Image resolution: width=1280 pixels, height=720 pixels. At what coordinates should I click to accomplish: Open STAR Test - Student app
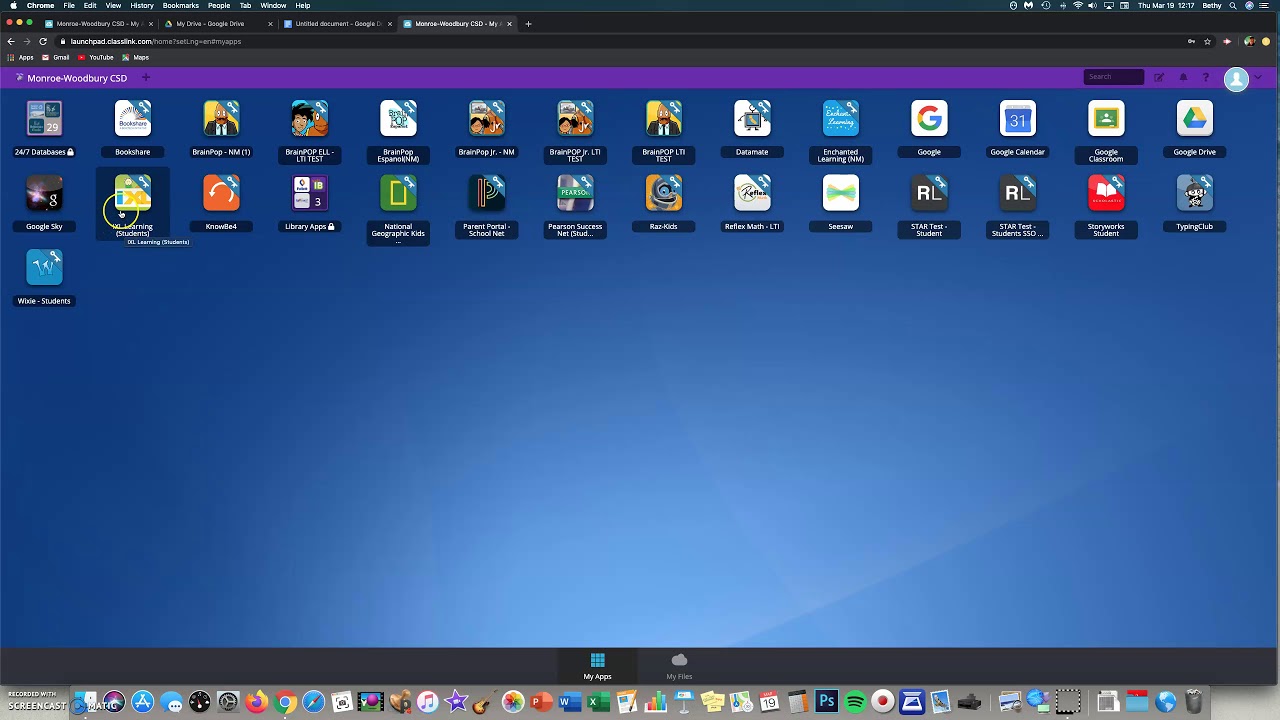[x=929, y=194]
